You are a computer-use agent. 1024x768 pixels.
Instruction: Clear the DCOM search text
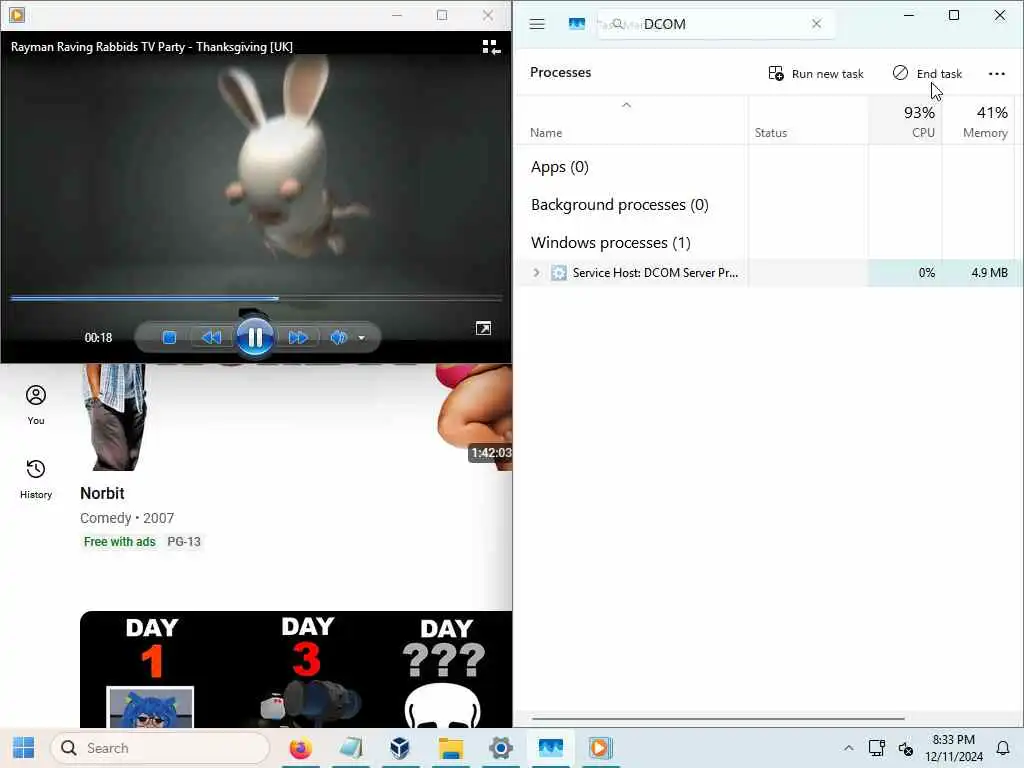[x=816, y=24]
